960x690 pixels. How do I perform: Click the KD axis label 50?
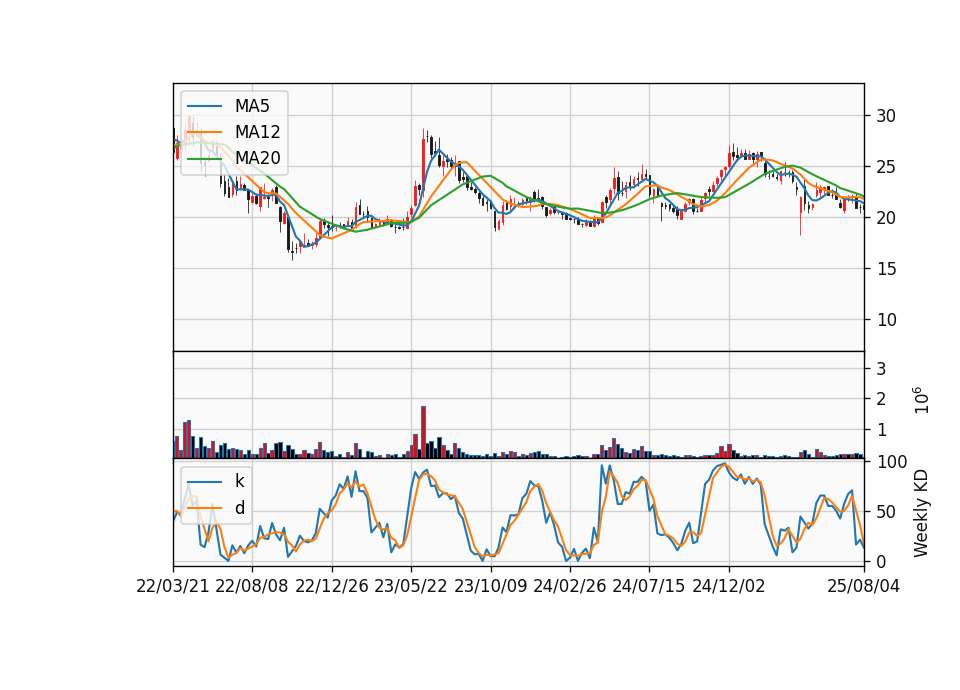[x=885, y=511]
